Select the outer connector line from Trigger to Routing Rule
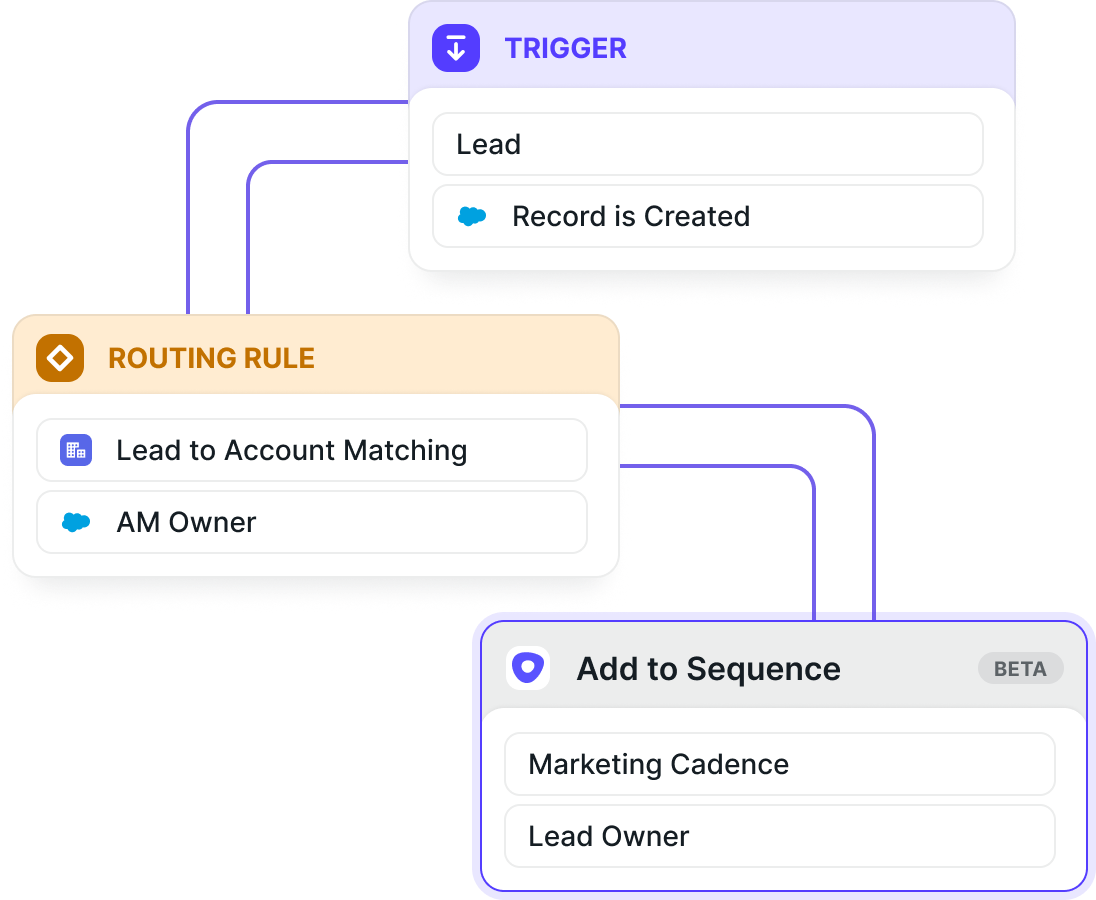The width and height of the screenshot is (1096, 900). pyautogui.click(x=189, y=210)
